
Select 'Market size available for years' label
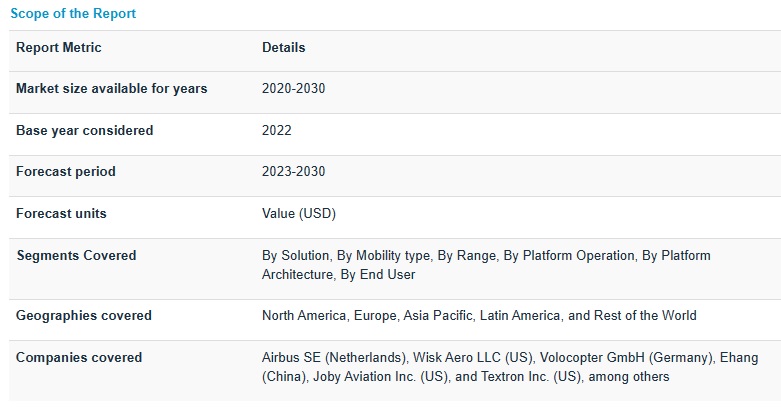point(112,89)
